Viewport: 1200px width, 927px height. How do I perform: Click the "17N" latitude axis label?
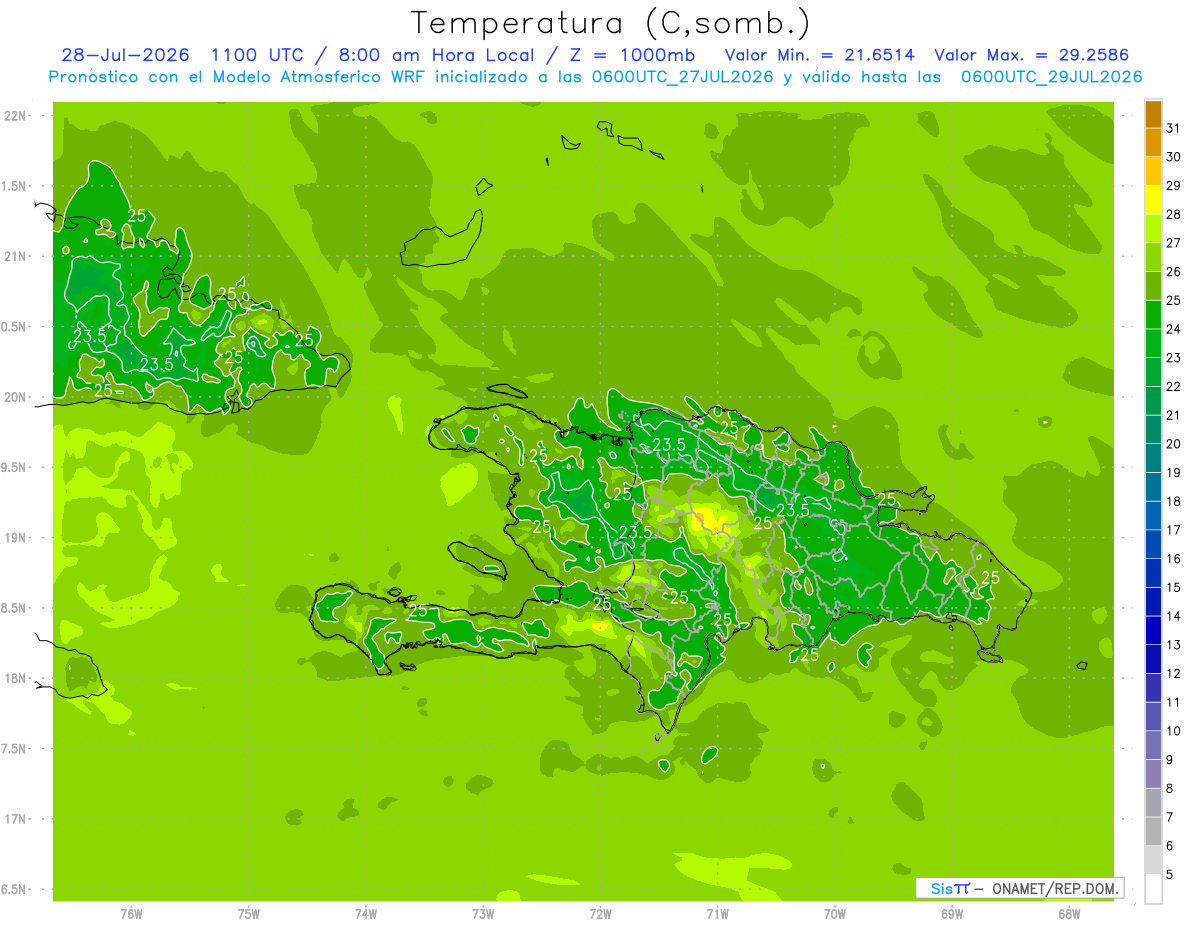coord(17,819)
